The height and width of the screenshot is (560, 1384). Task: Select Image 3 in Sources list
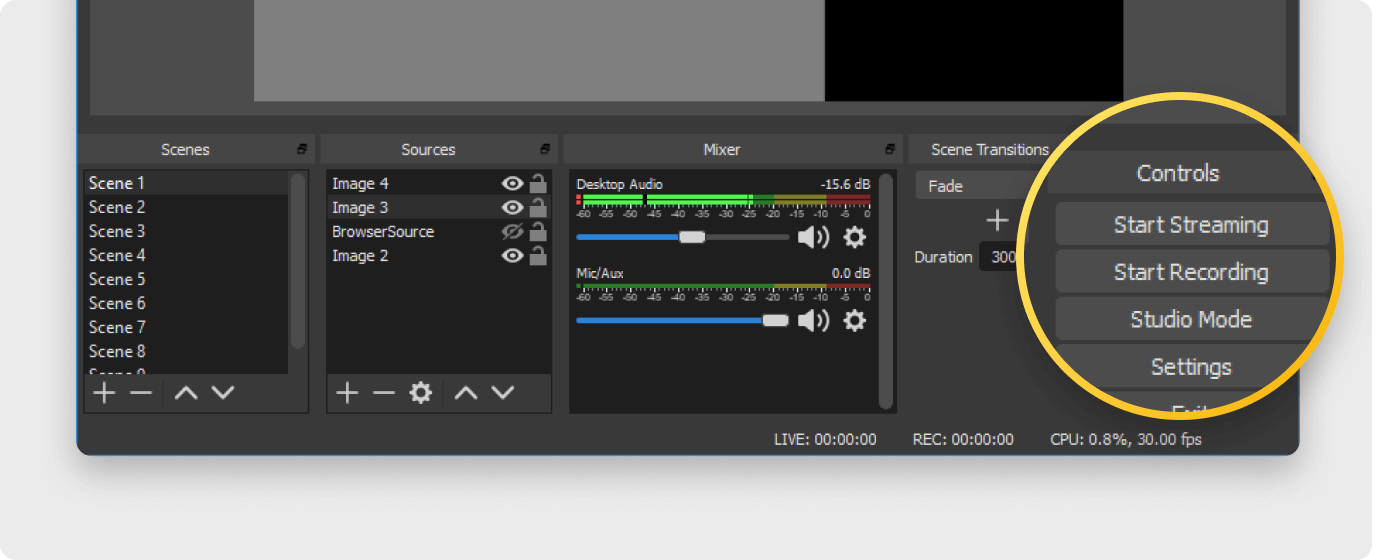[360, 208]
